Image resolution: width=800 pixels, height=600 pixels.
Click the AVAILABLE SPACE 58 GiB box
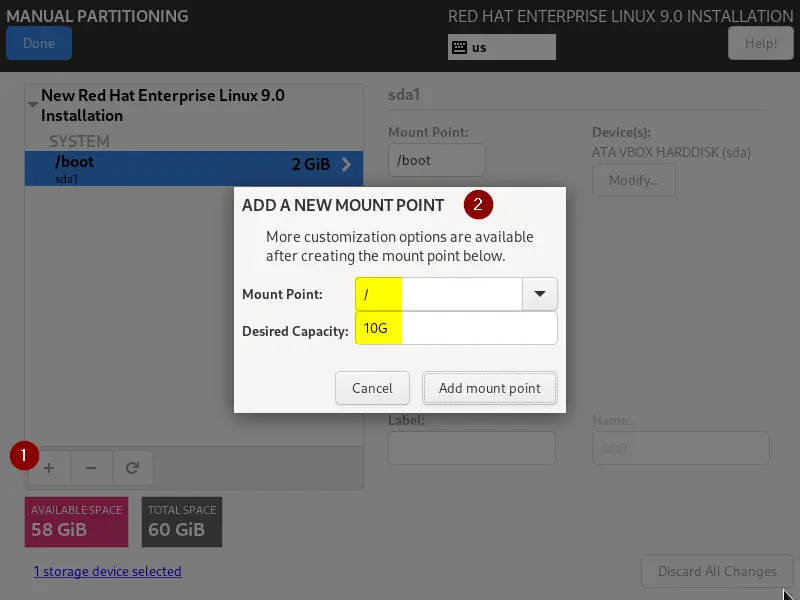pyautogui.click(x=77, y=522)
